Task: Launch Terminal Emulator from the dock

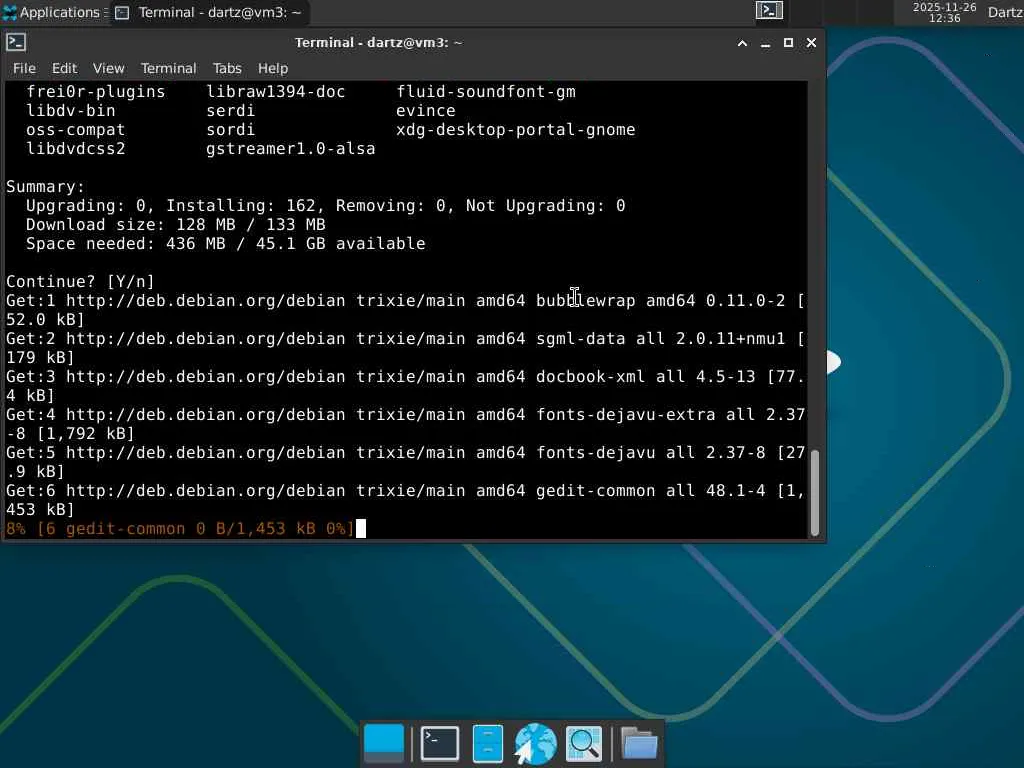Action: coord(440,743)
